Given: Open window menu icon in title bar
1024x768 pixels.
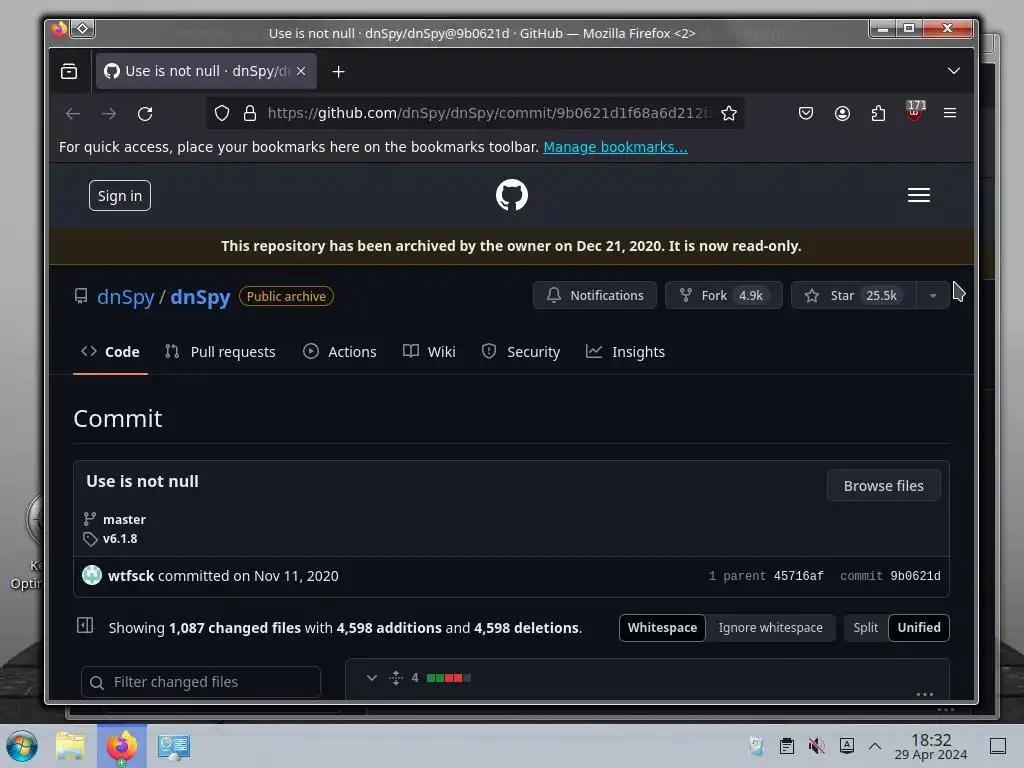Looking at the screenshot, I should click(x=59, y=29).
